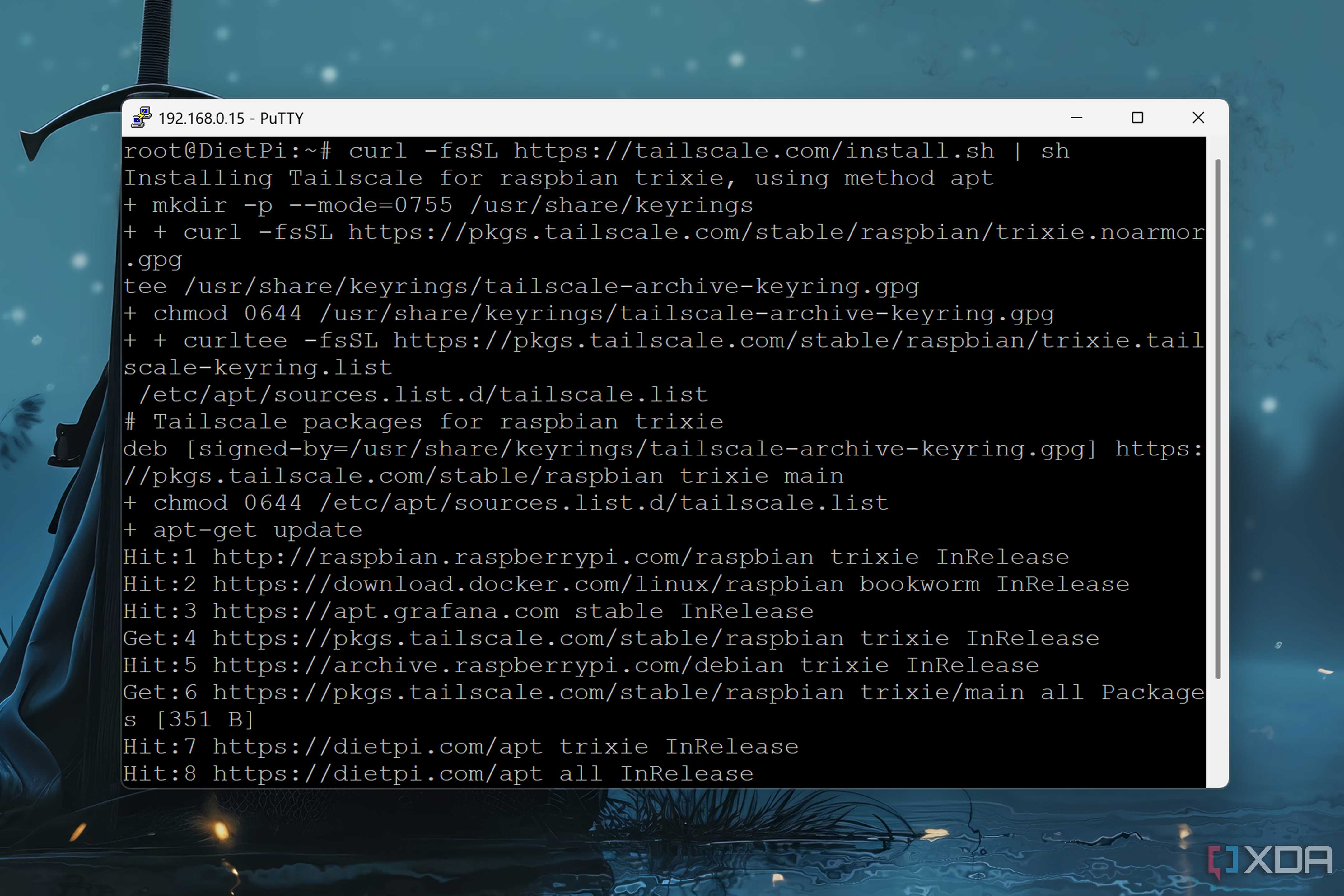Click the 'deb [signed-by=' line
Viewport: 1344px width, 896px height.
coord(664,449)
